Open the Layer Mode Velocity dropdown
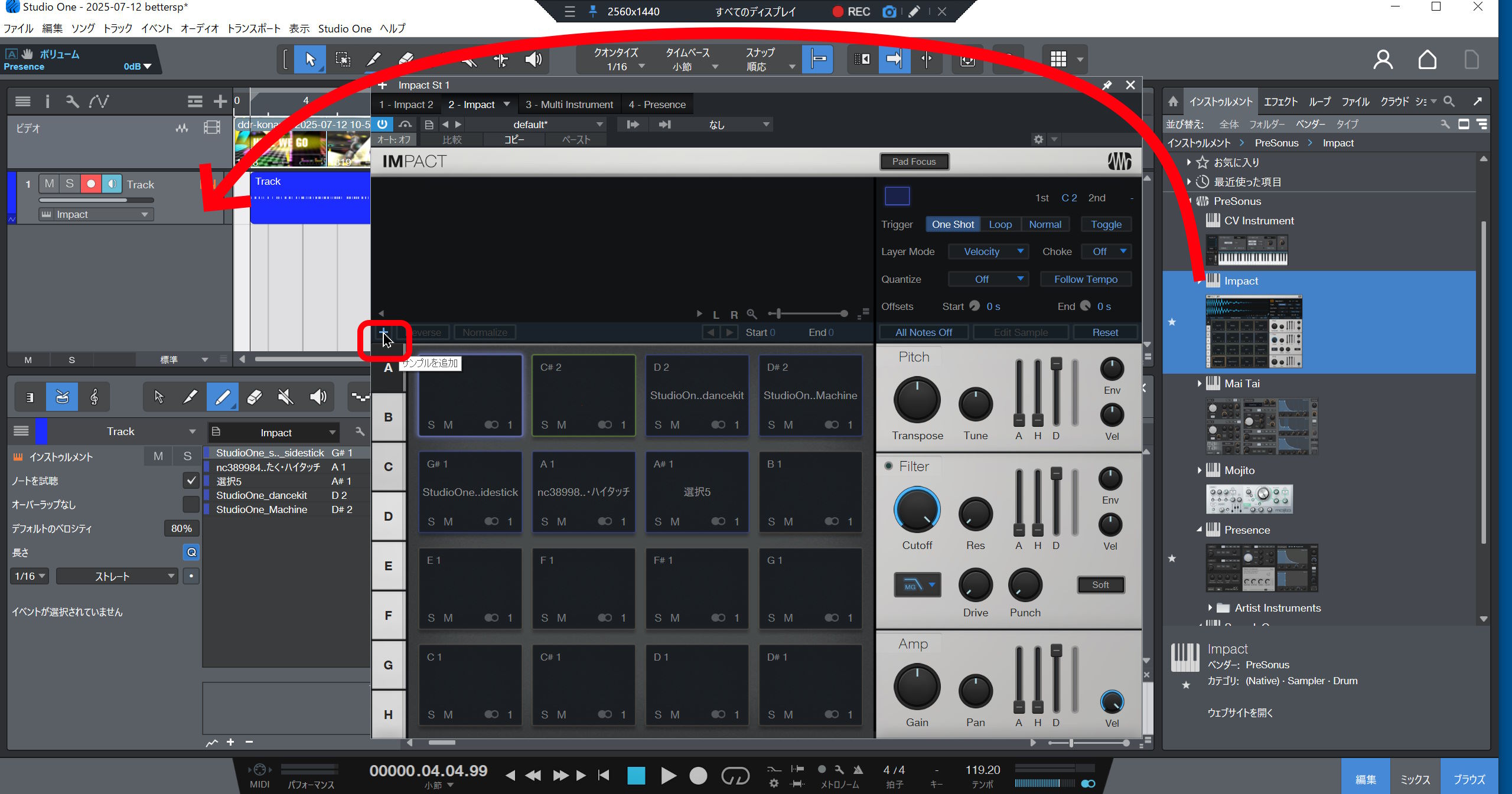 [988, 251]
